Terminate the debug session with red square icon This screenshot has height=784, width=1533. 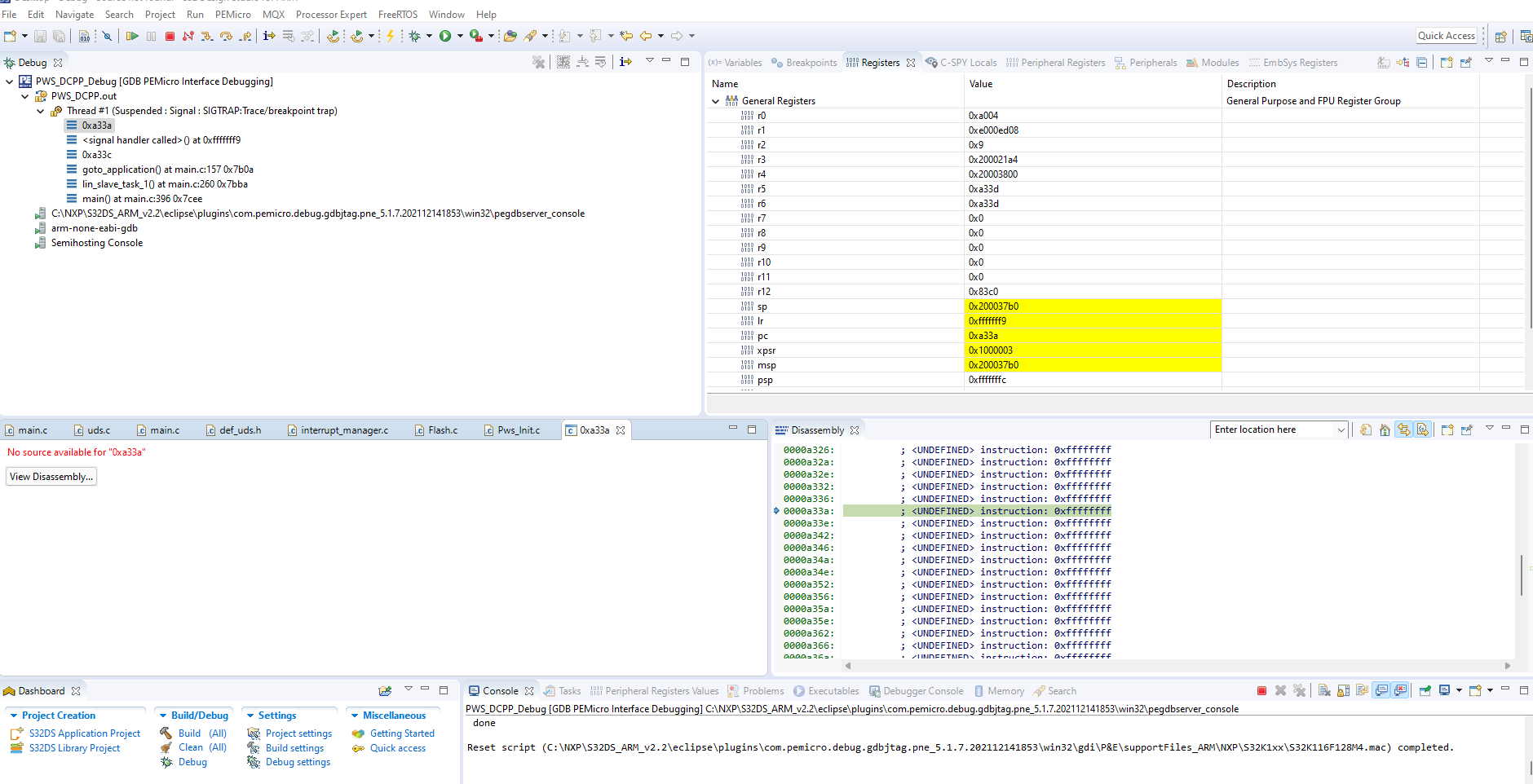click(170, 36)
